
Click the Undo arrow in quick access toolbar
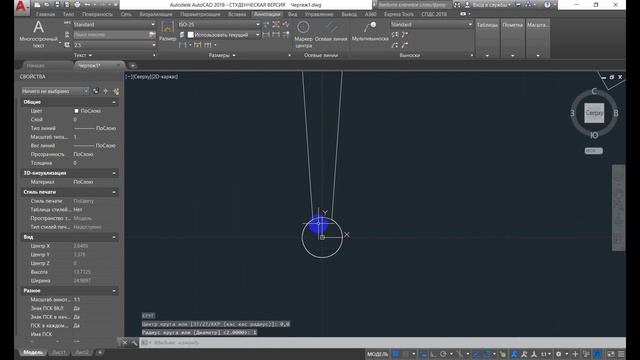[87, 5]
